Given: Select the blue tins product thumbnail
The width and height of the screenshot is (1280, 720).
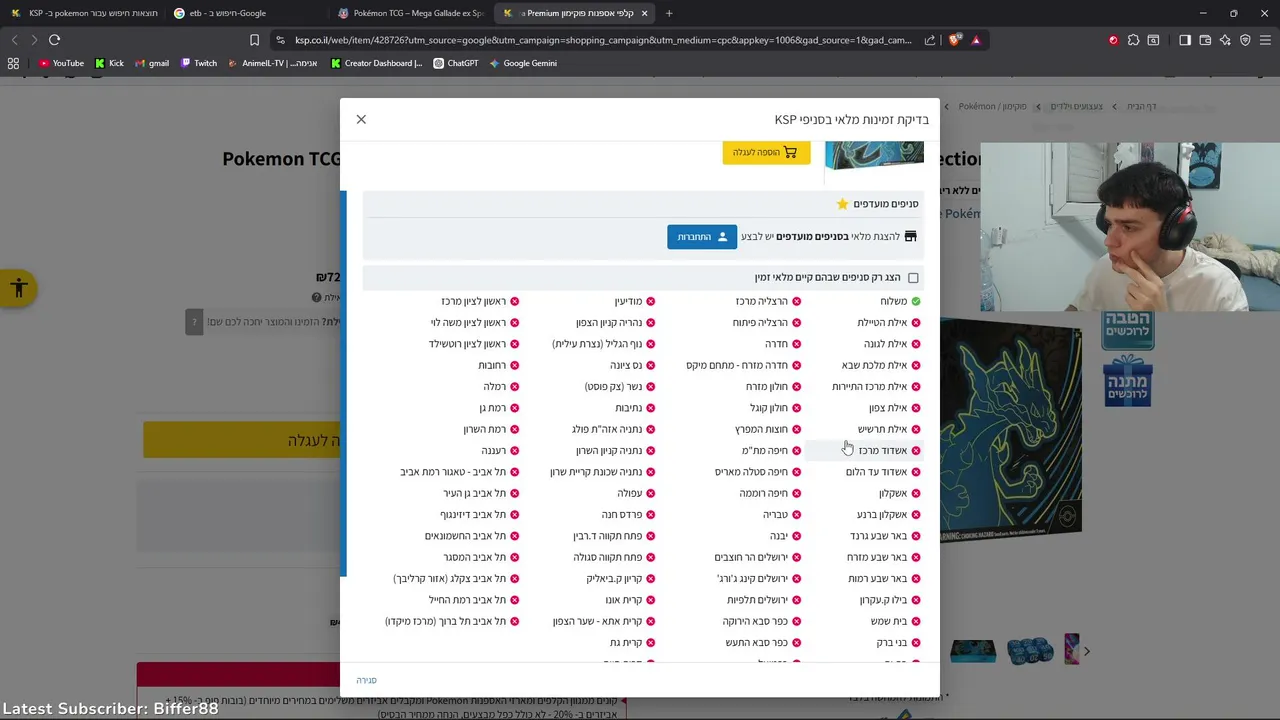Looking at the screenshot, I should (x=1030, y=651).
